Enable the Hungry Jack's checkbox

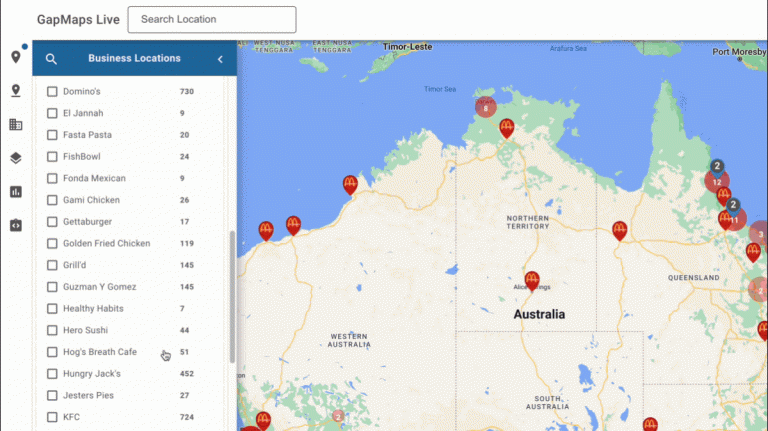53,374
